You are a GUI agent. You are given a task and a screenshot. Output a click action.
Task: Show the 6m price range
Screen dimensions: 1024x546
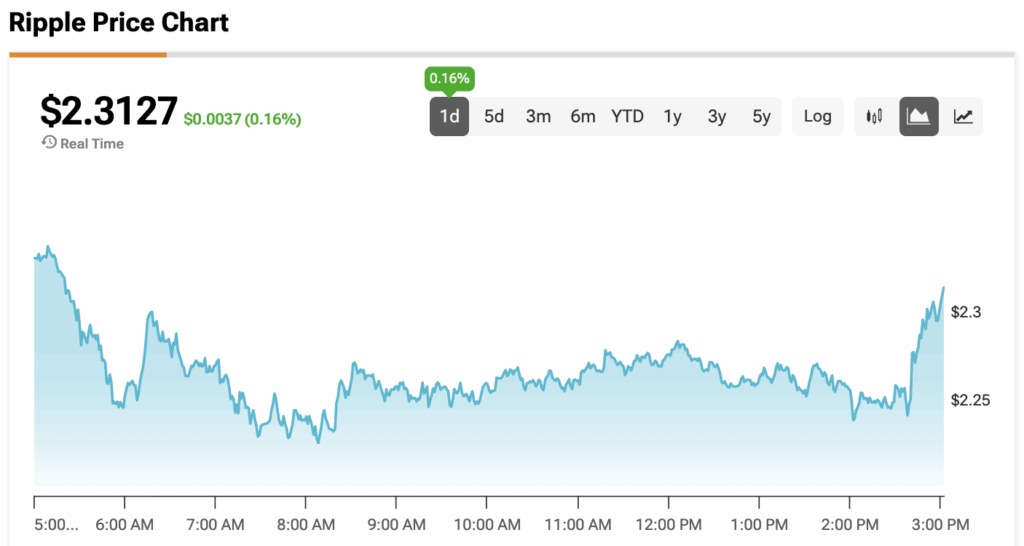(x=583, y=116)
